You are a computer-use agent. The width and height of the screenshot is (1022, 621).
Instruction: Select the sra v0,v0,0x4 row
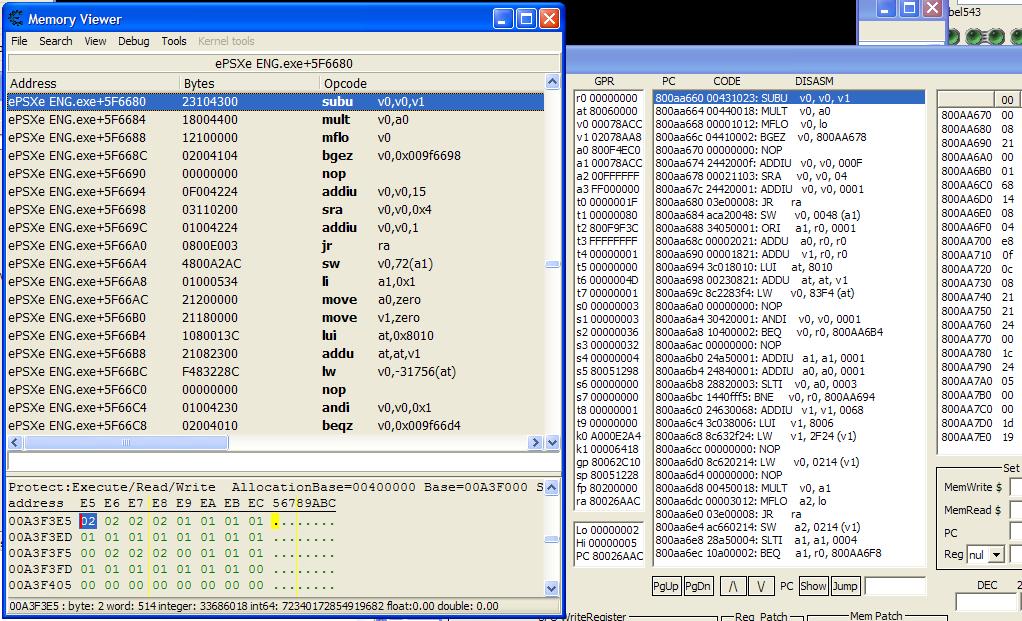(x=275, y=210)
